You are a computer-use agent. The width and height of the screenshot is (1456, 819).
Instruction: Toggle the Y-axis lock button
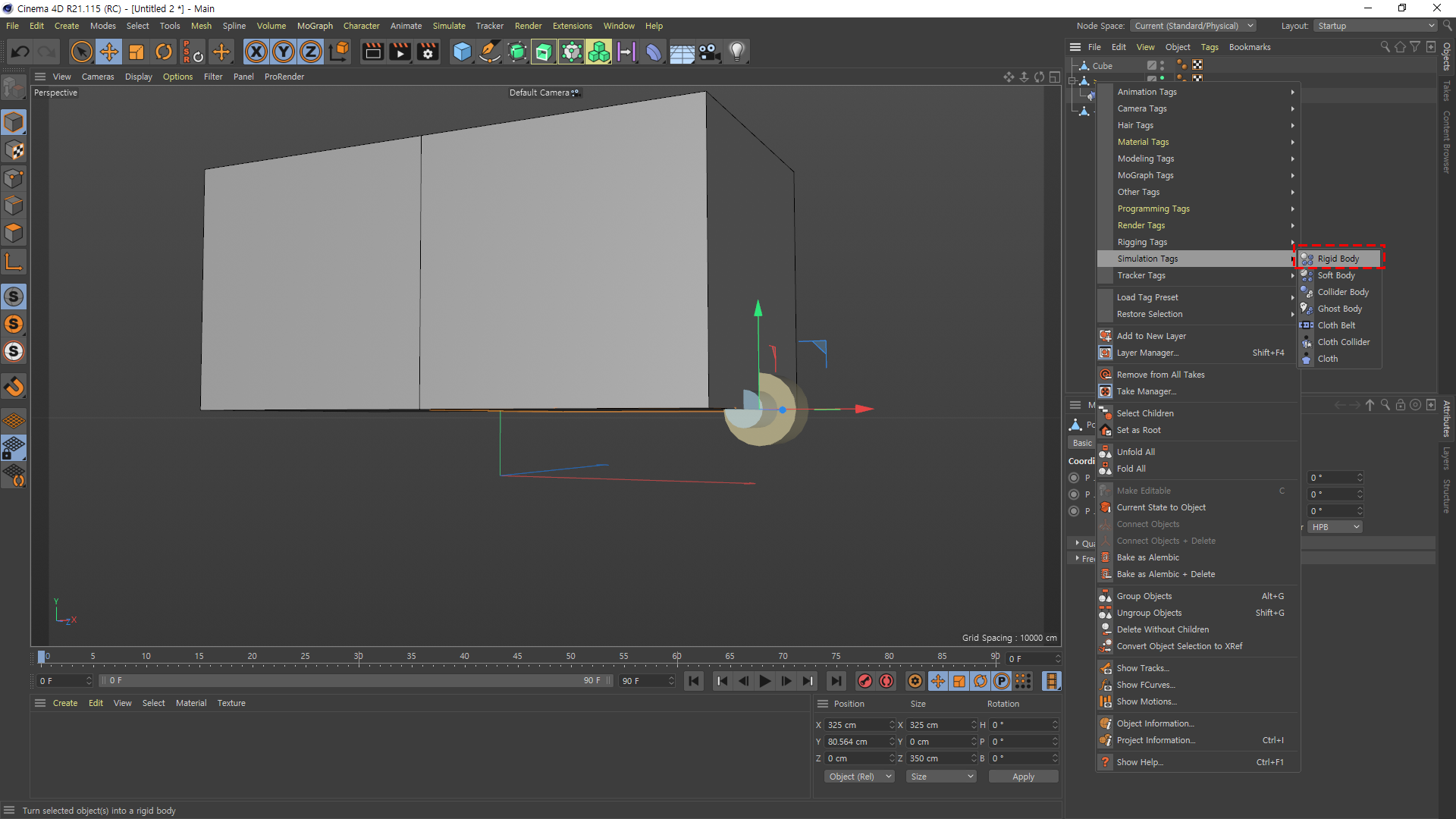pyautogui.click(x=284, y=52)
